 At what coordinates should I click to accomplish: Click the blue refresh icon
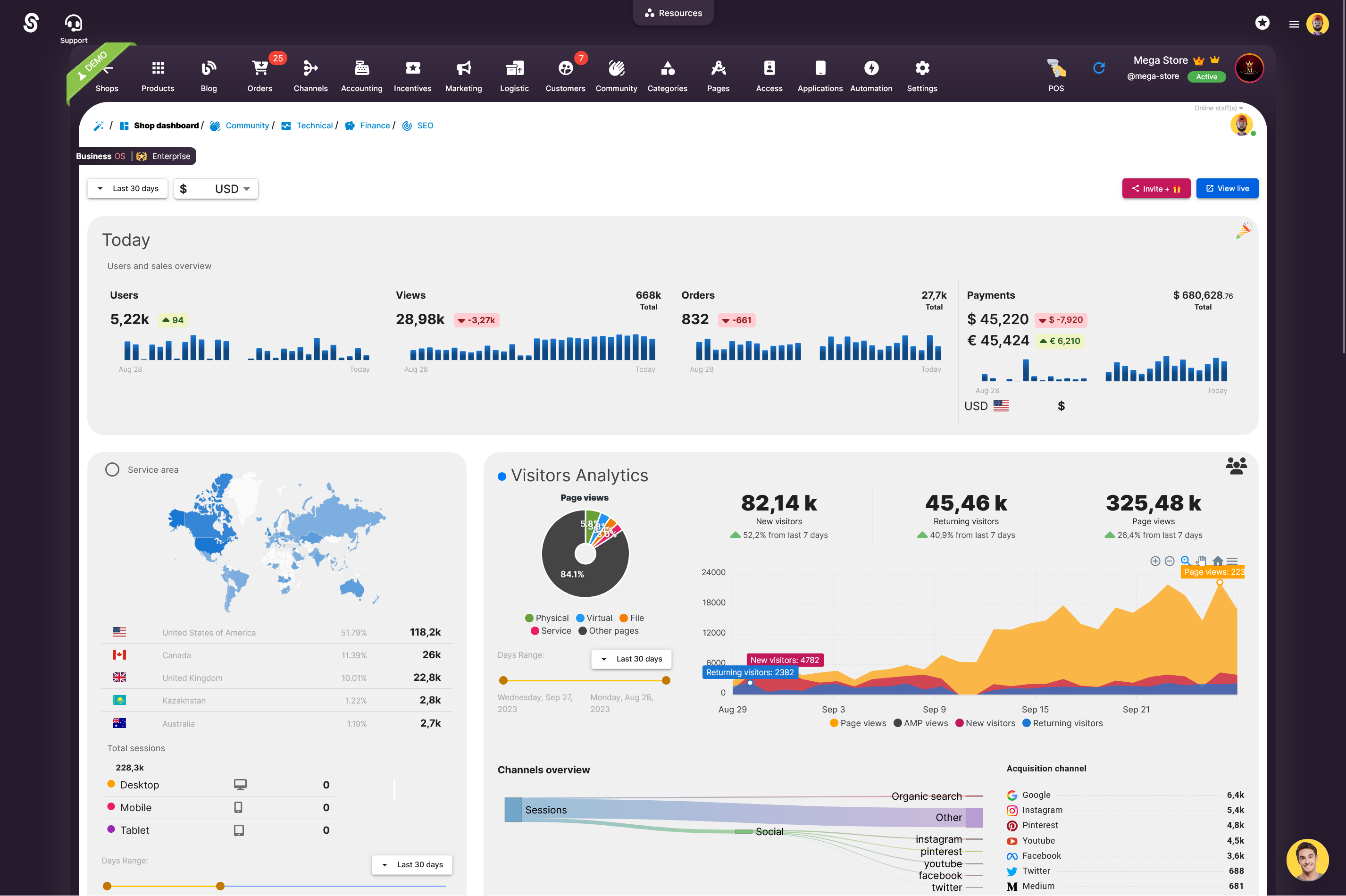(x=1099, y=68)
